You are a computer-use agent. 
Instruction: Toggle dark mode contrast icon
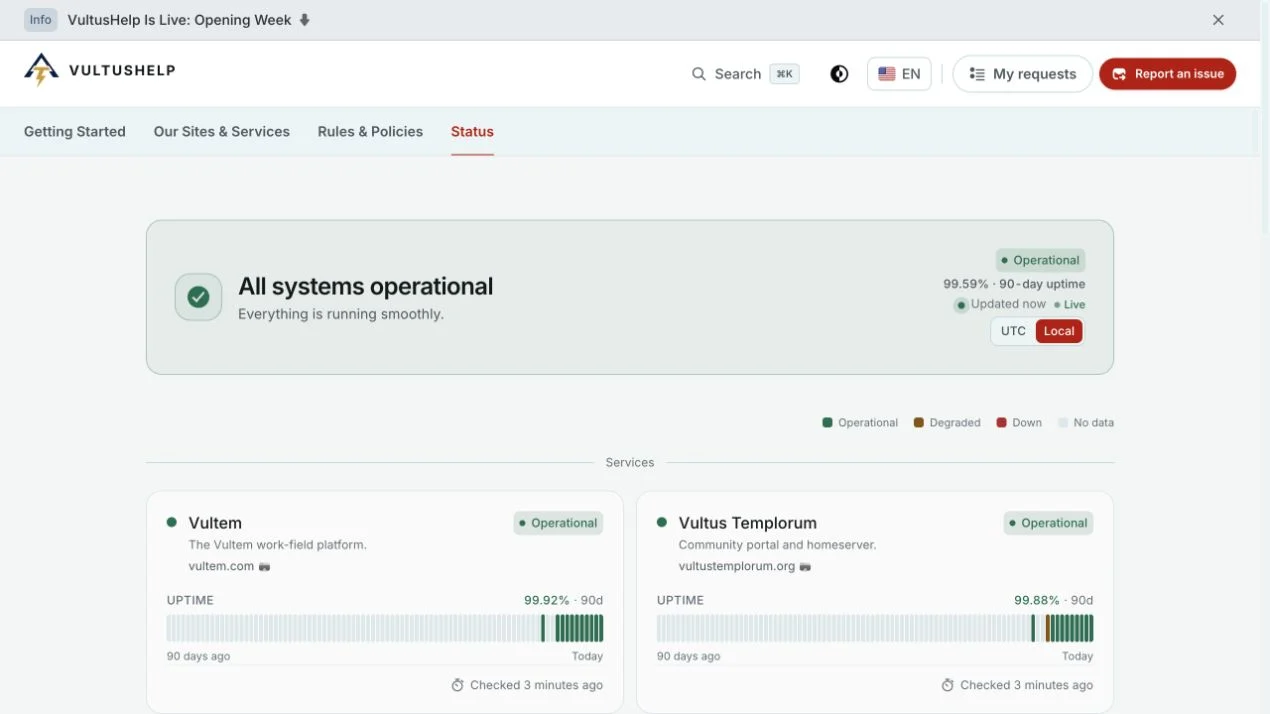click(839, 74)
